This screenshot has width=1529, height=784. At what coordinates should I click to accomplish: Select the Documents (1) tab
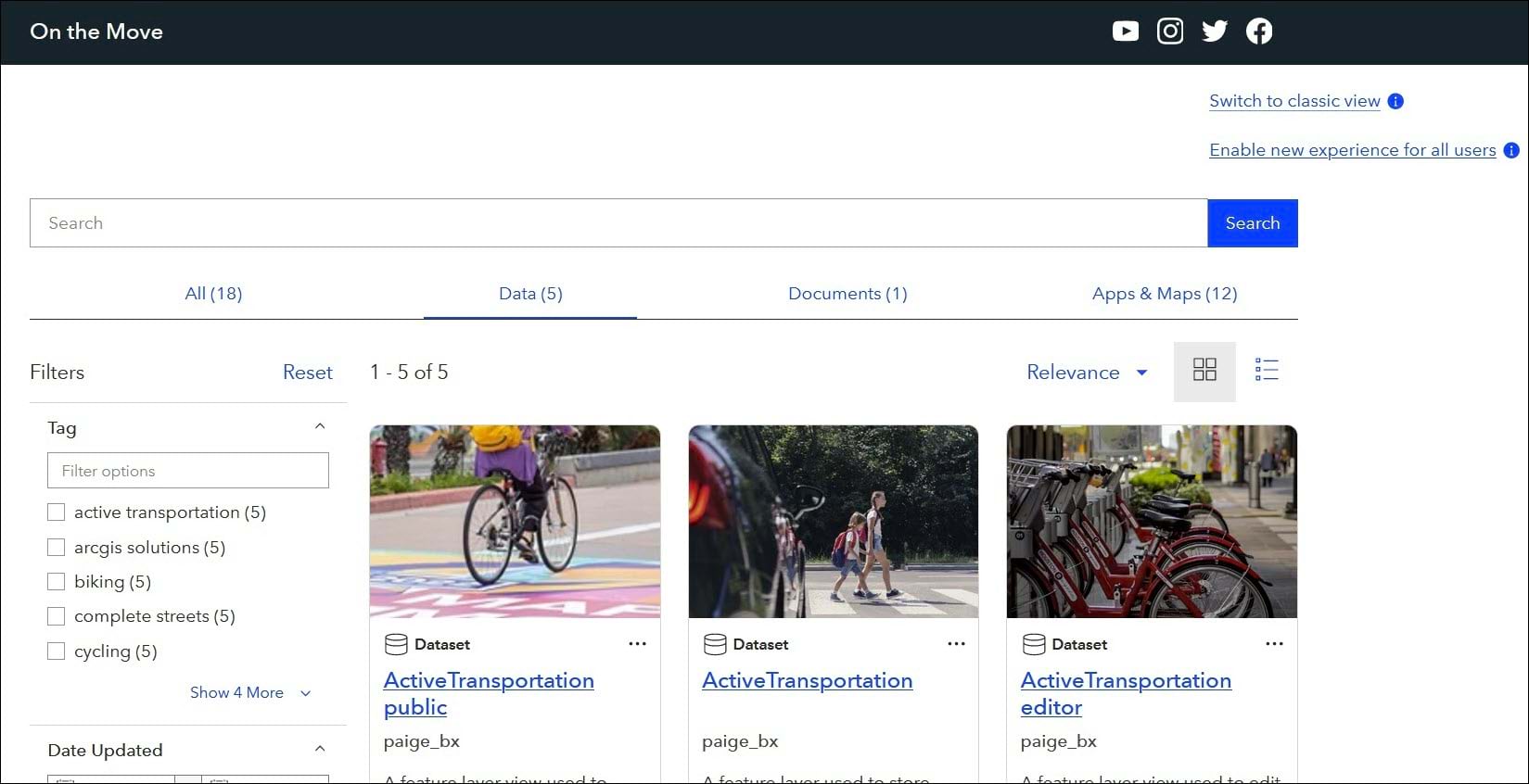coord(847,294)
